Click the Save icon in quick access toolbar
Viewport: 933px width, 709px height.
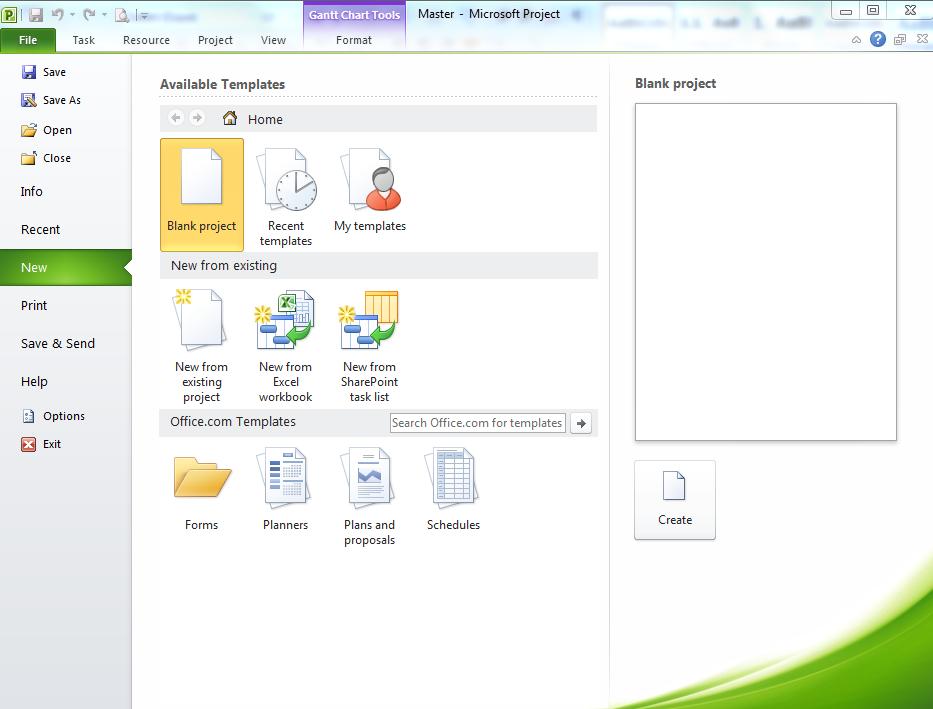[x=36, y=15]
